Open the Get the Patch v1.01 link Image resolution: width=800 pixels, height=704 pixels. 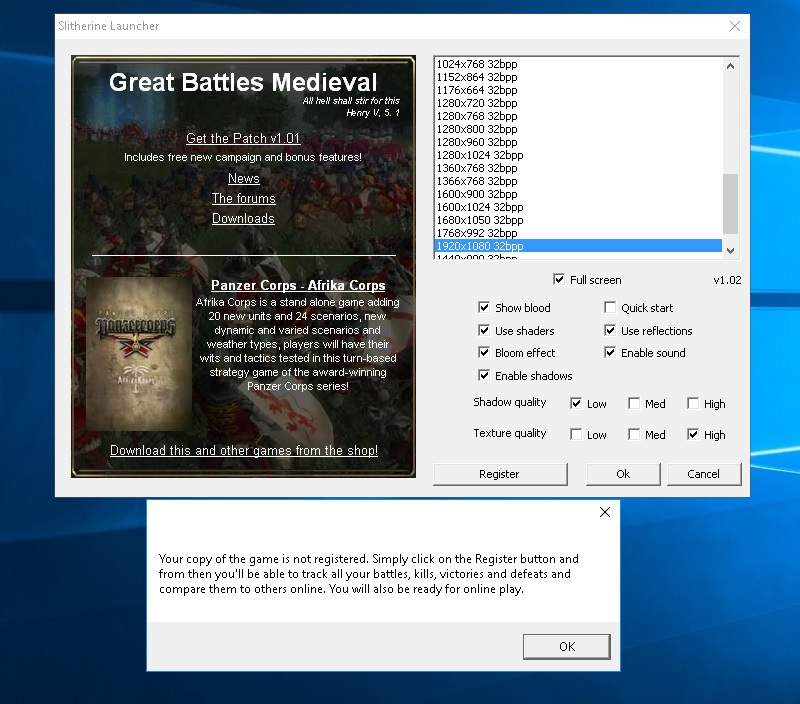coord(243,138)
